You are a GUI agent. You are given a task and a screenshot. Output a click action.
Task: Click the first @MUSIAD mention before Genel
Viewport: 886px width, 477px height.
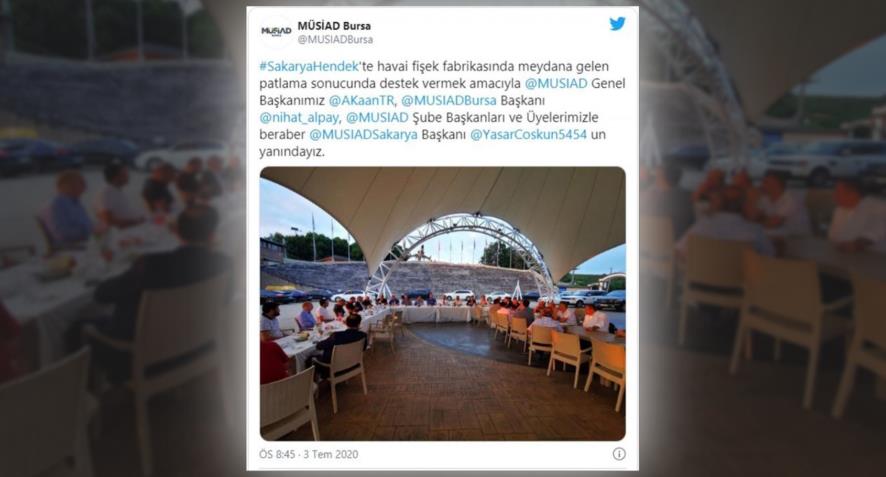(556, 84)
